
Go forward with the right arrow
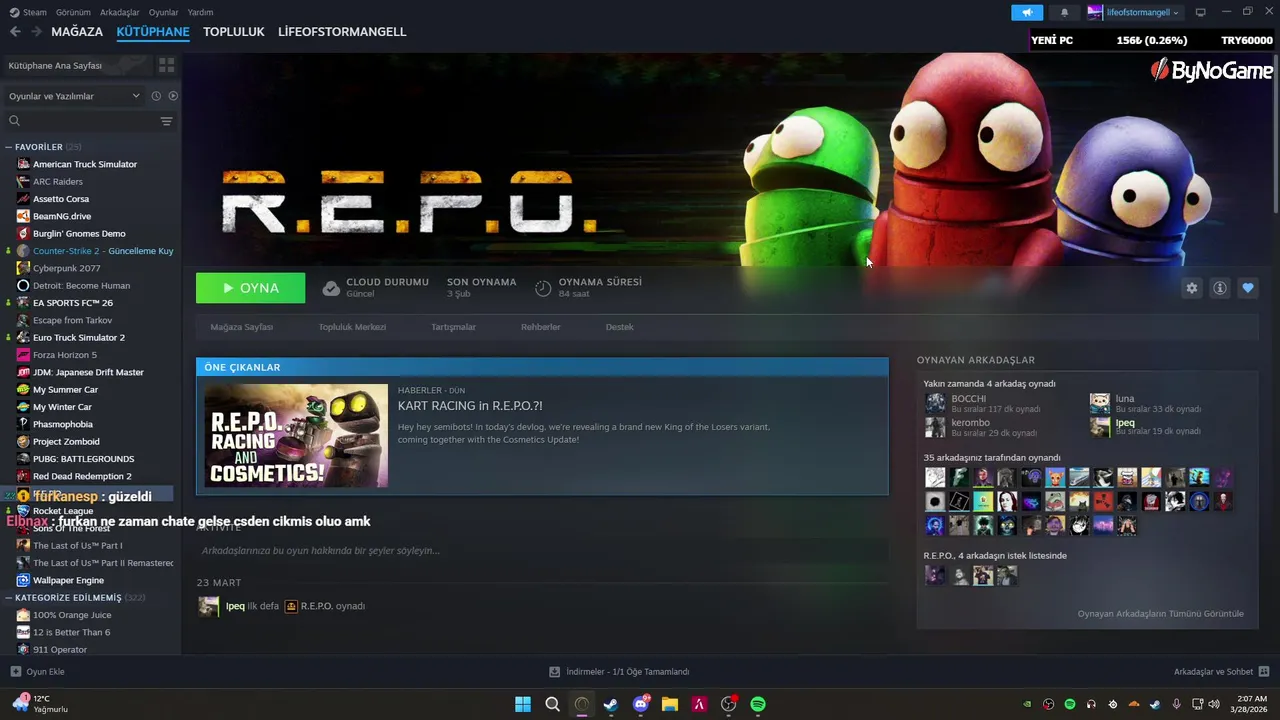36,32
